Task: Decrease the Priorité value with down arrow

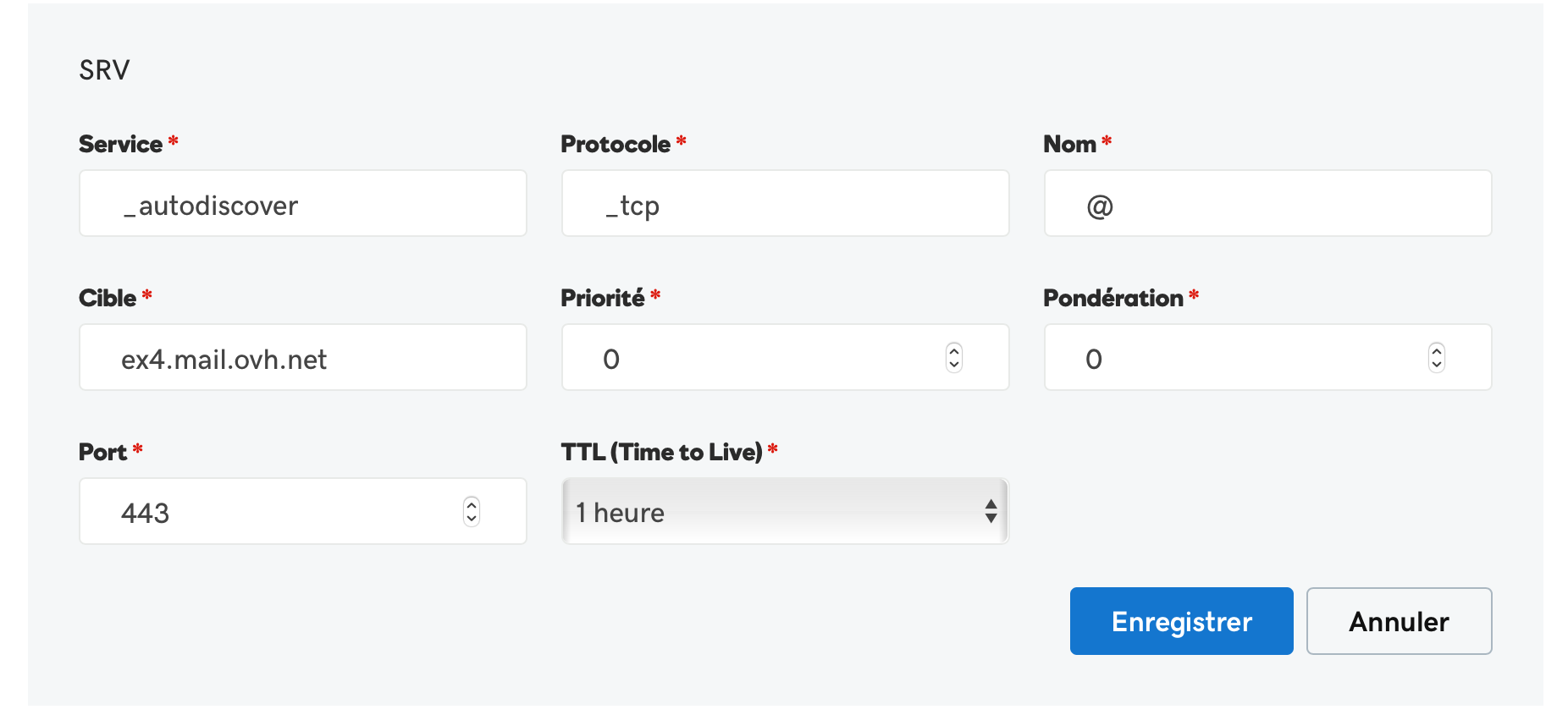Action: click(954, 365)
